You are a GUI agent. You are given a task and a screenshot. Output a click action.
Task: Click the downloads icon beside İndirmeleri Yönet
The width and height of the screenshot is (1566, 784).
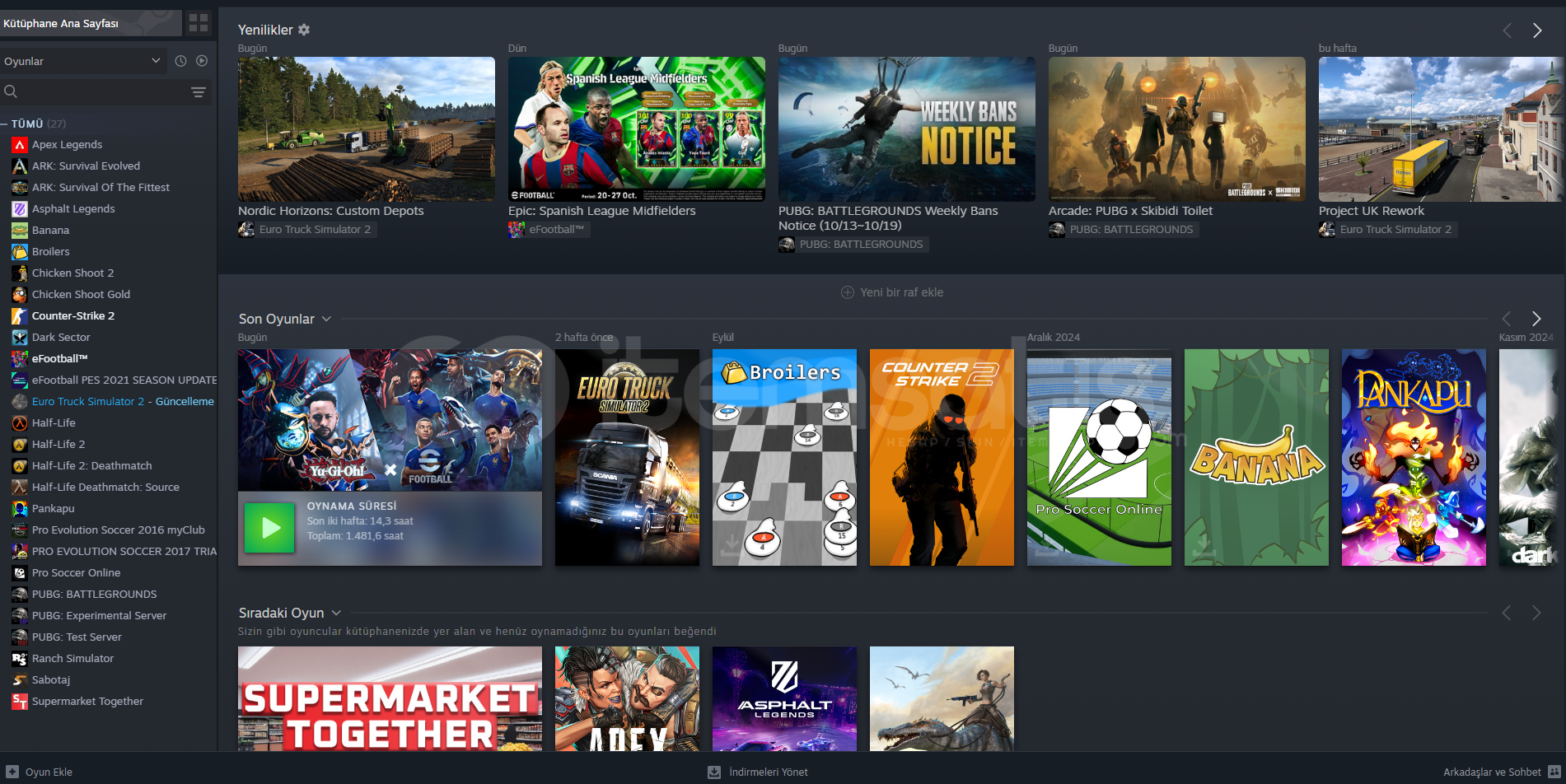click(714, 772)
